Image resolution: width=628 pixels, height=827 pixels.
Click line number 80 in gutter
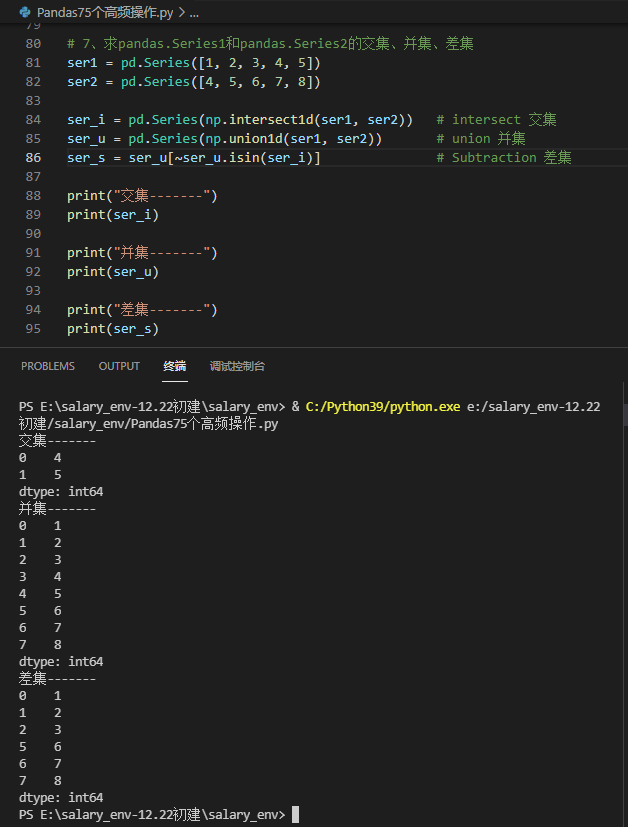pyautogui.click(x=33, y=44)
